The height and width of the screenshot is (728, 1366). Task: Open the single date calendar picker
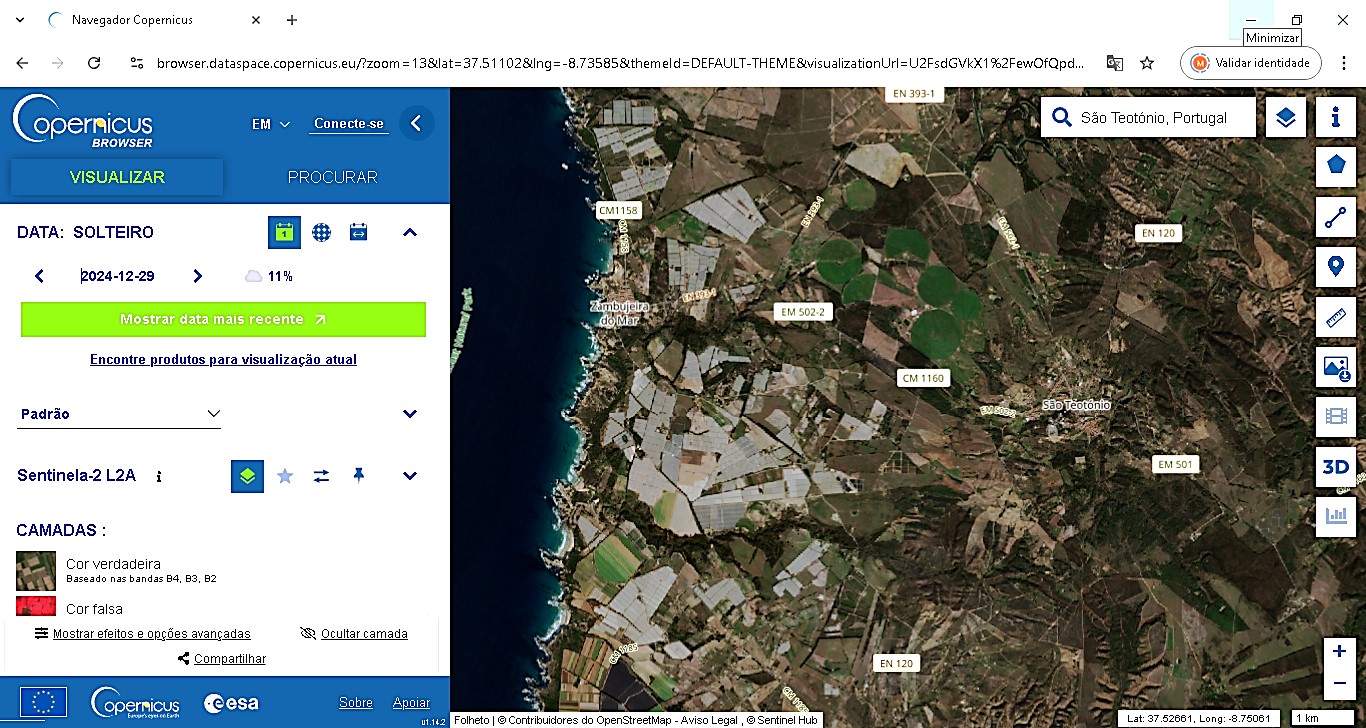284,232
